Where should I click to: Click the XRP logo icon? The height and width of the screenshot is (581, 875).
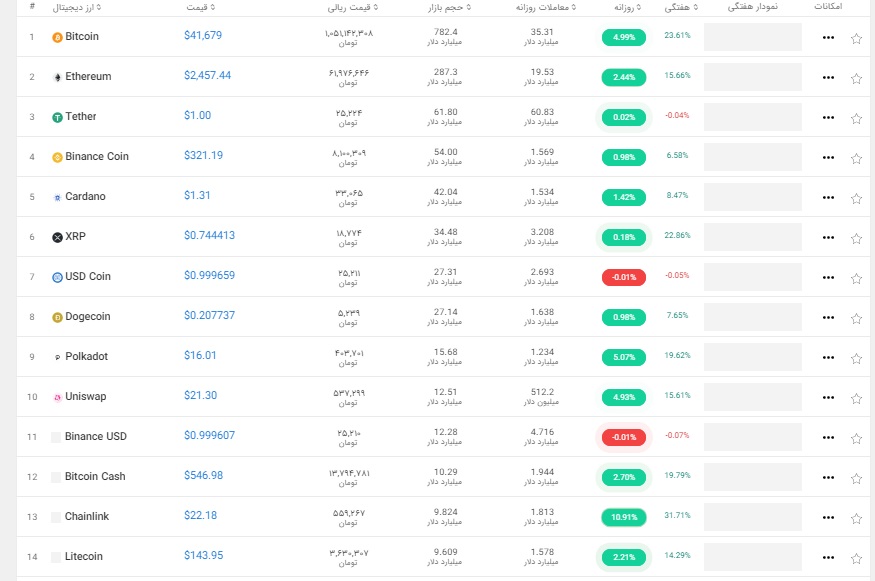(57, 237)
